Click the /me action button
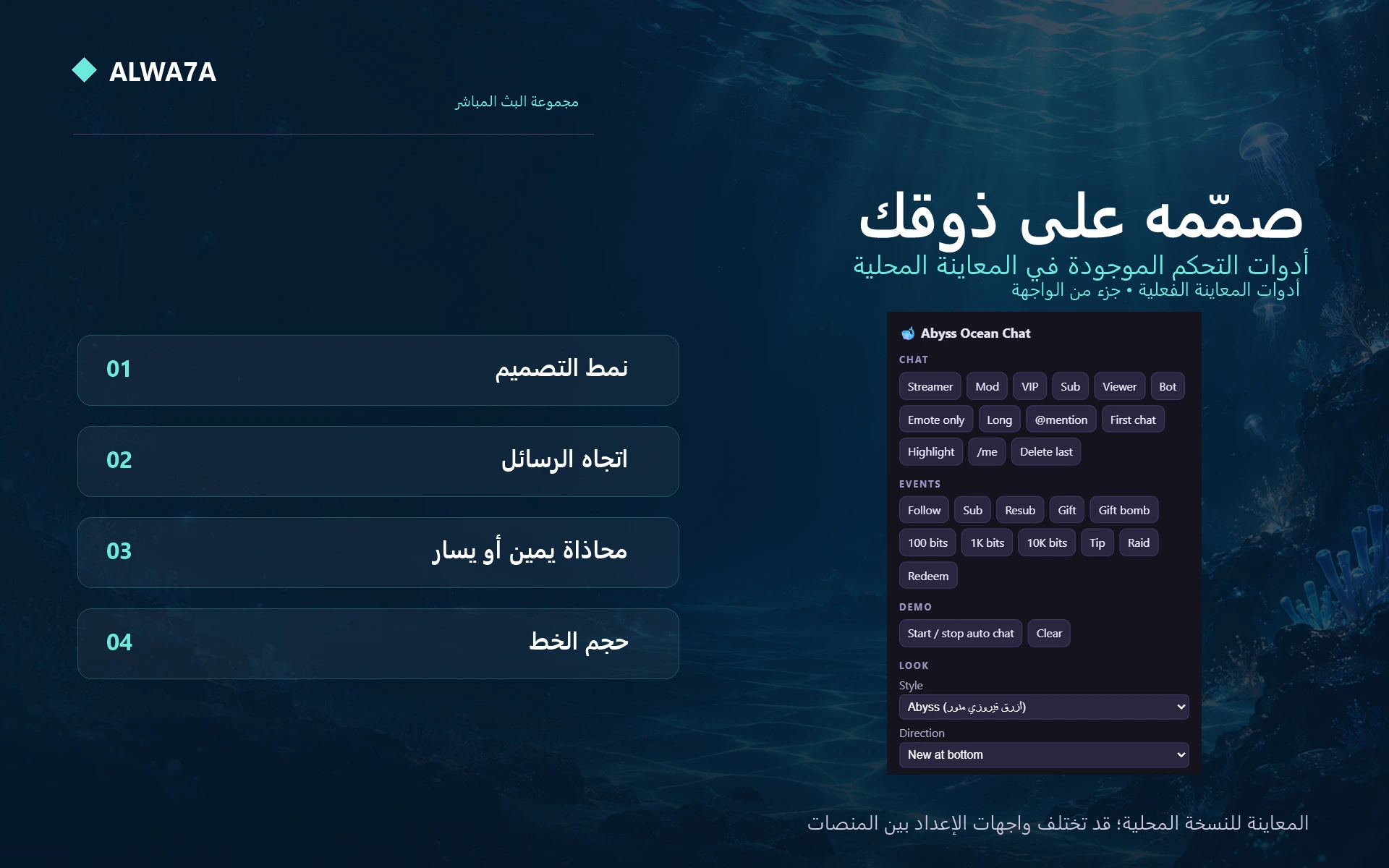Viewport: 1389px width, 868px height. pos(987,451)
